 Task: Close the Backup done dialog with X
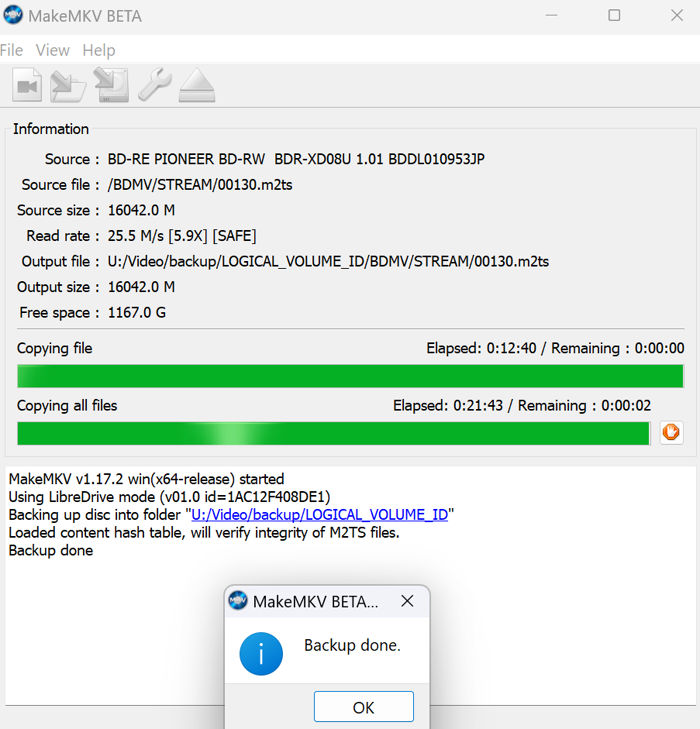click(407, 601)
